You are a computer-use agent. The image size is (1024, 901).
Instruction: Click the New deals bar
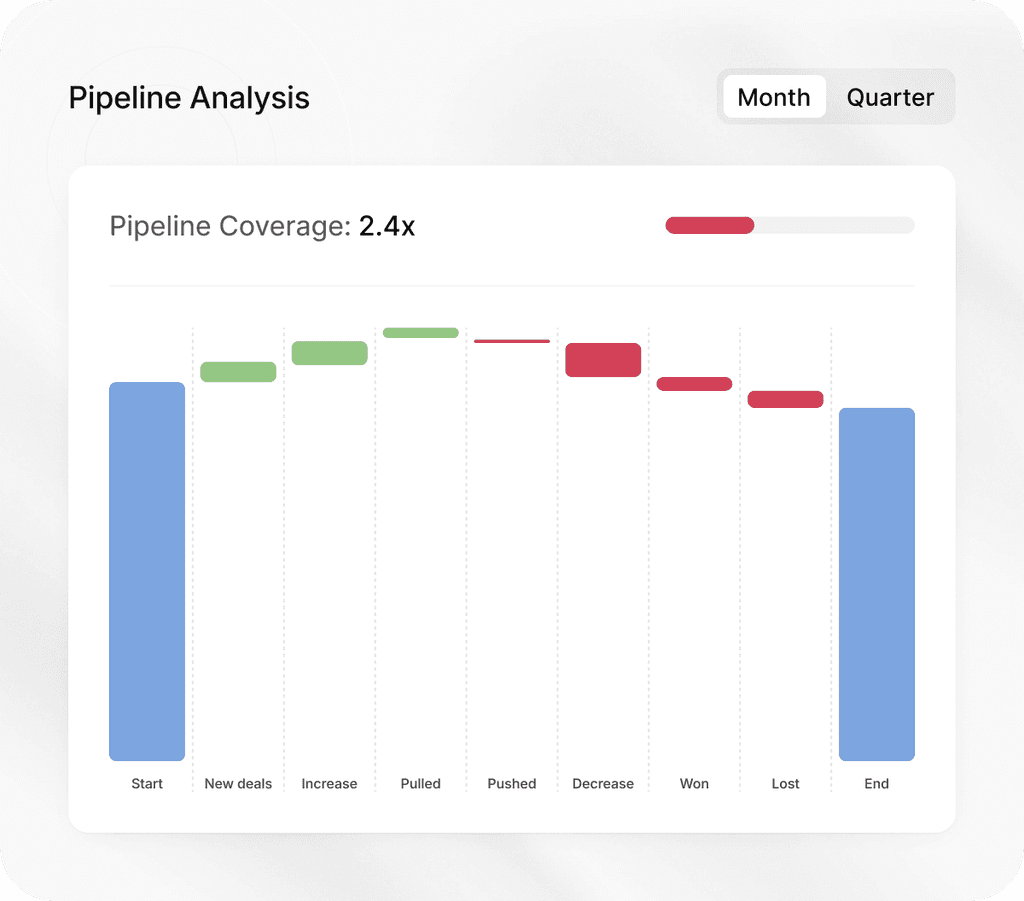point(238,371)
